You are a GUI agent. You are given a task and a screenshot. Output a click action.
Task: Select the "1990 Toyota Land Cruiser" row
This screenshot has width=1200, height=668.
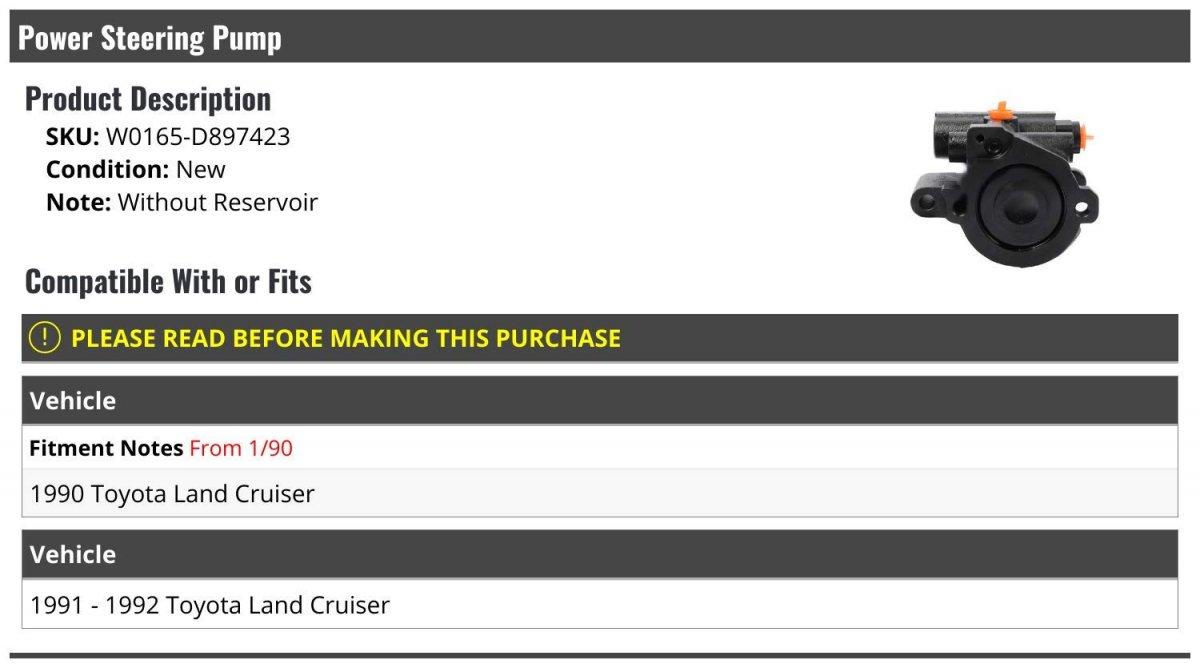[173, 494]
